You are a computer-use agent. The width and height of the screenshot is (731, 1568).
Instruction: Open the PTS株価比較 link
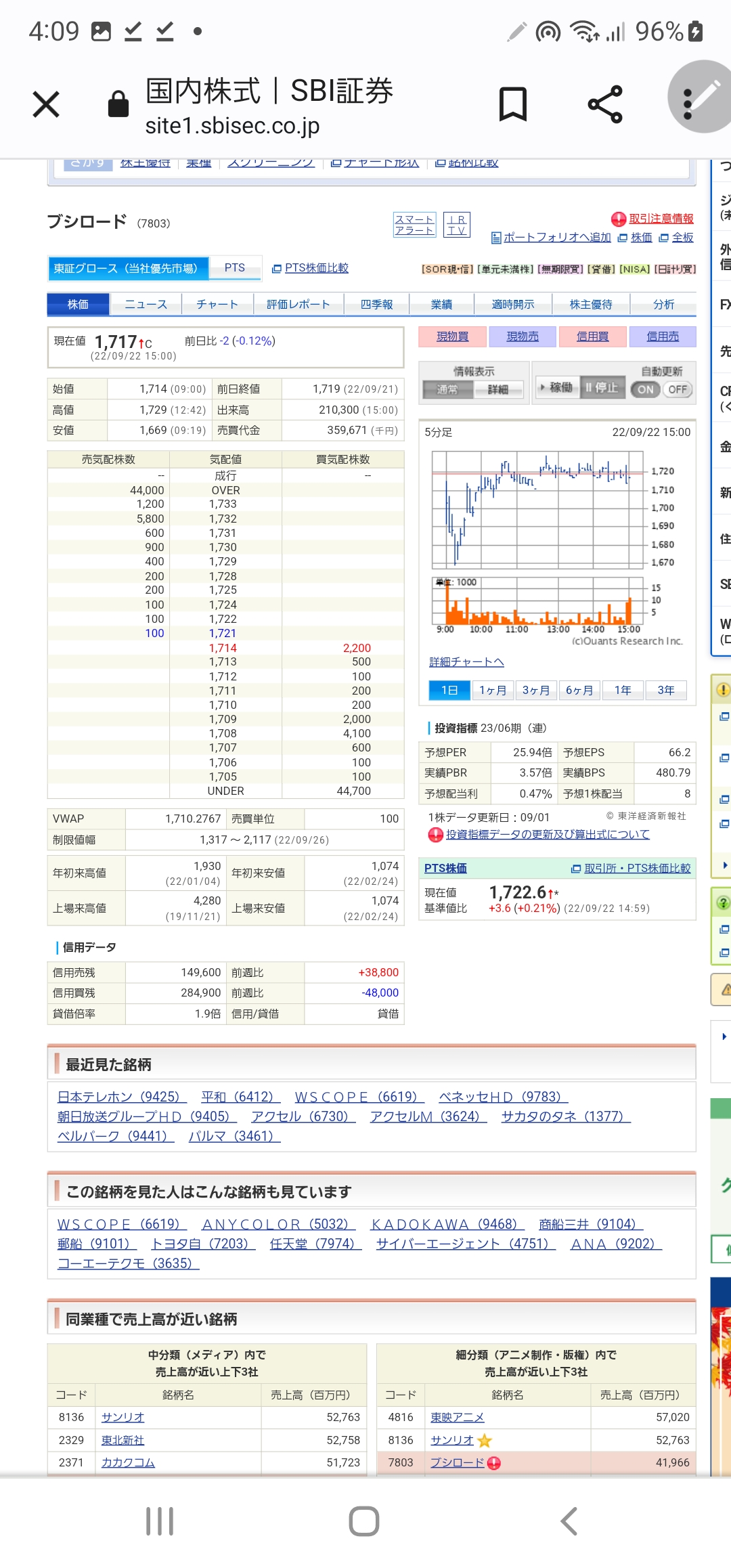pyautogui.click(x=316, y=268)
